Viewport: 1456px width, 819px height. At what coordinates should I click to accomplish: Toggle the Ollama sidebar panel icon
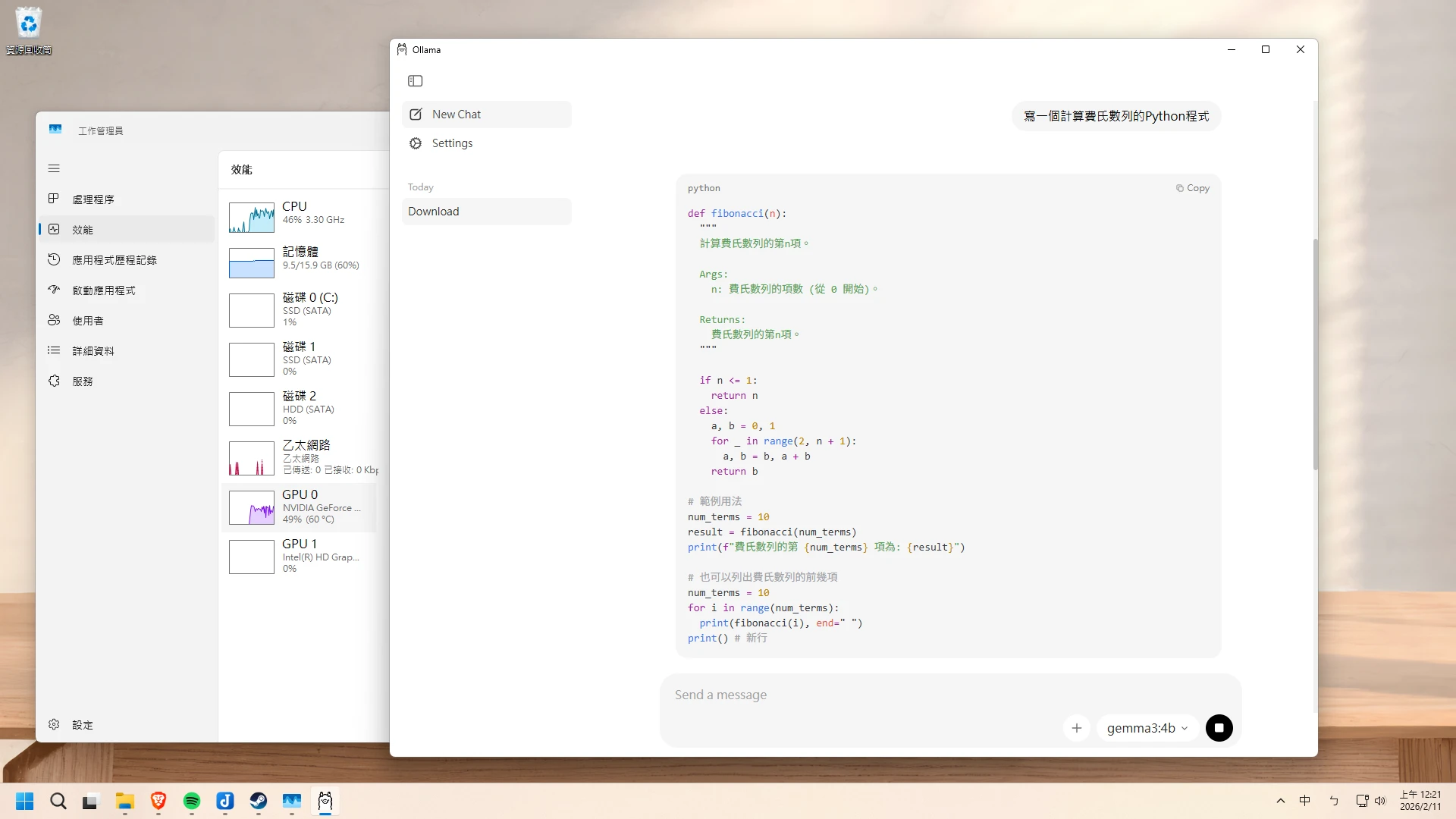[x=415, y=81]
